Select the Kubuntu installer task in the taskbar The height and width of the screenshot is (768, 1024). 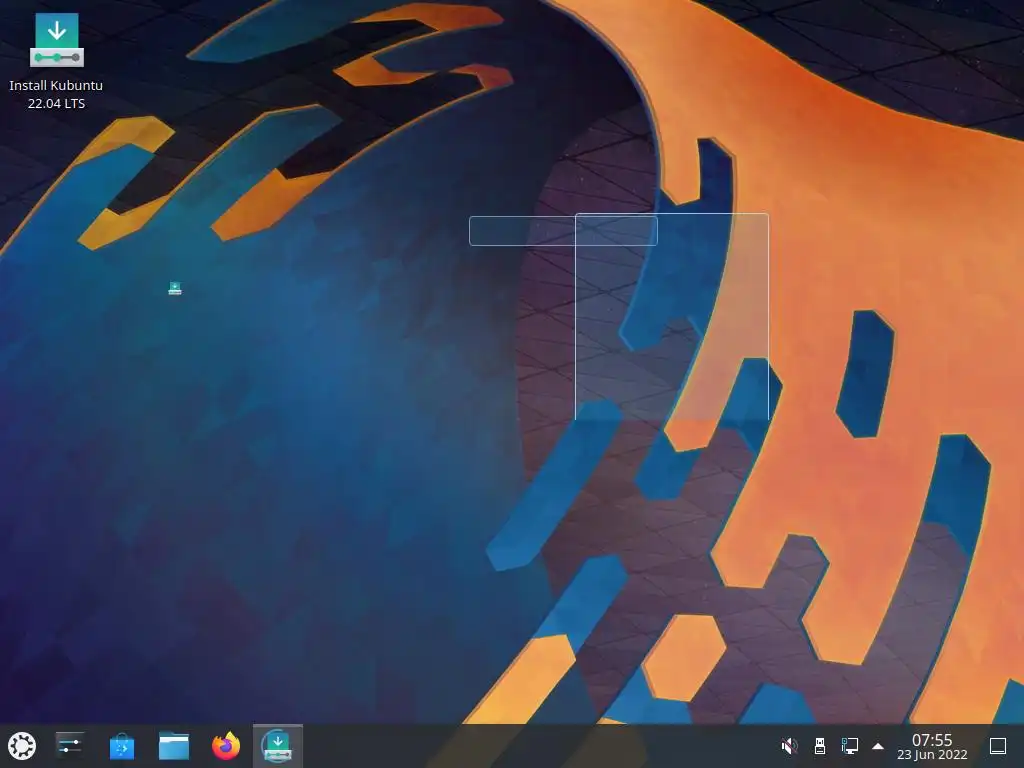278,746
